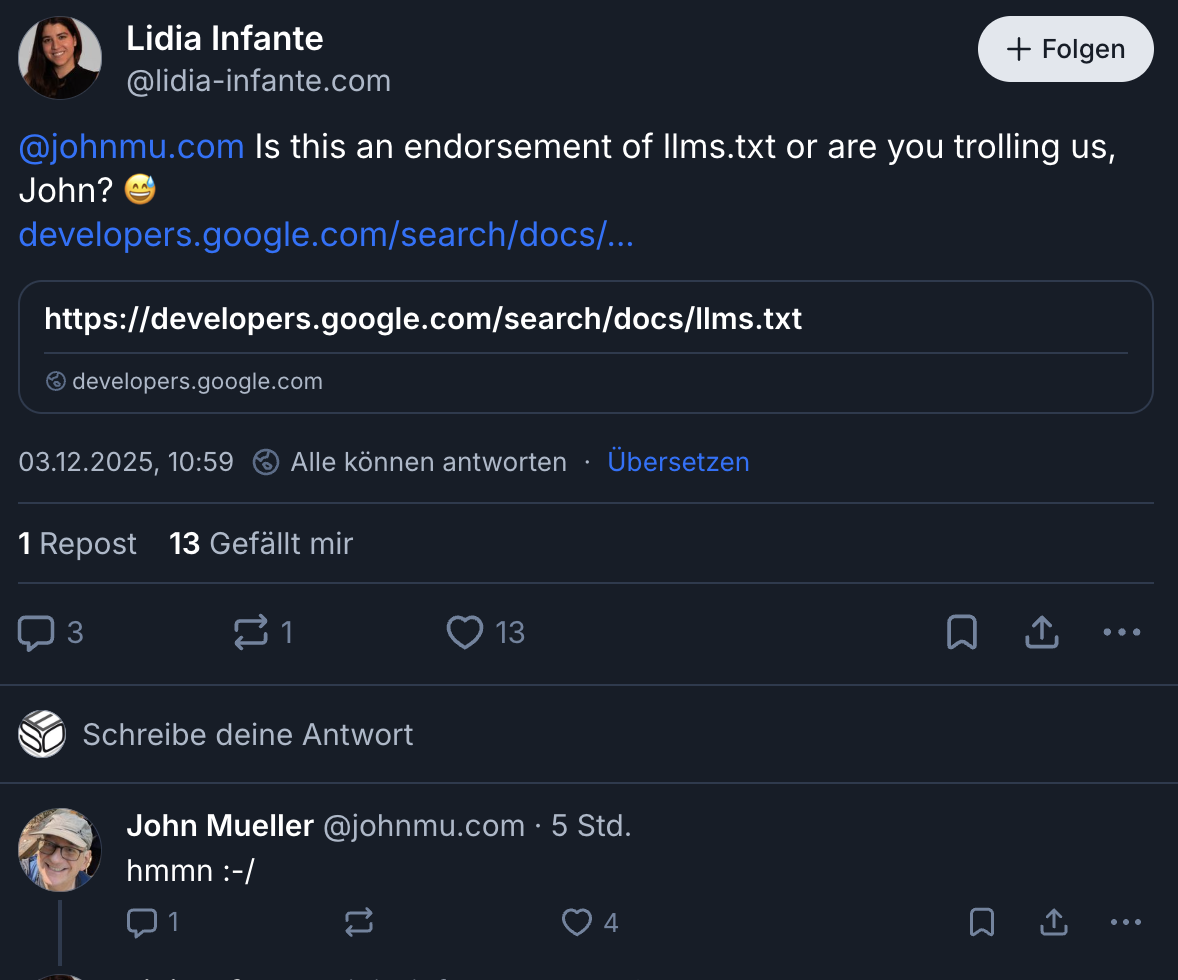Click 'Schreibe deine Antwort' to compose a reply
This screenshot has width=1178, height=980.
[x=247, y=734]
